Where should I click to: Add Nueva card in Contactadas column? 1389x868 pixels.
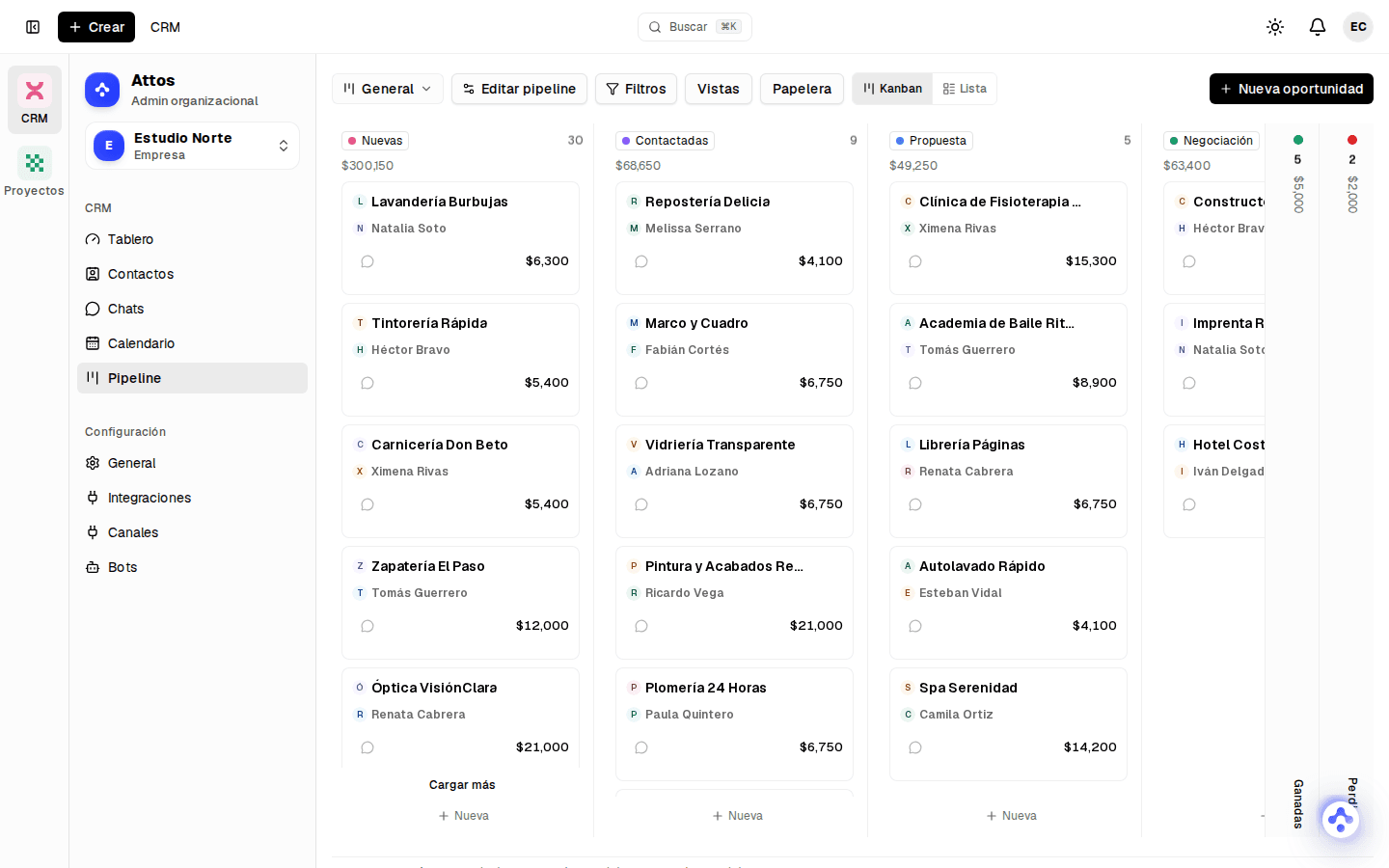click(737, 816)
